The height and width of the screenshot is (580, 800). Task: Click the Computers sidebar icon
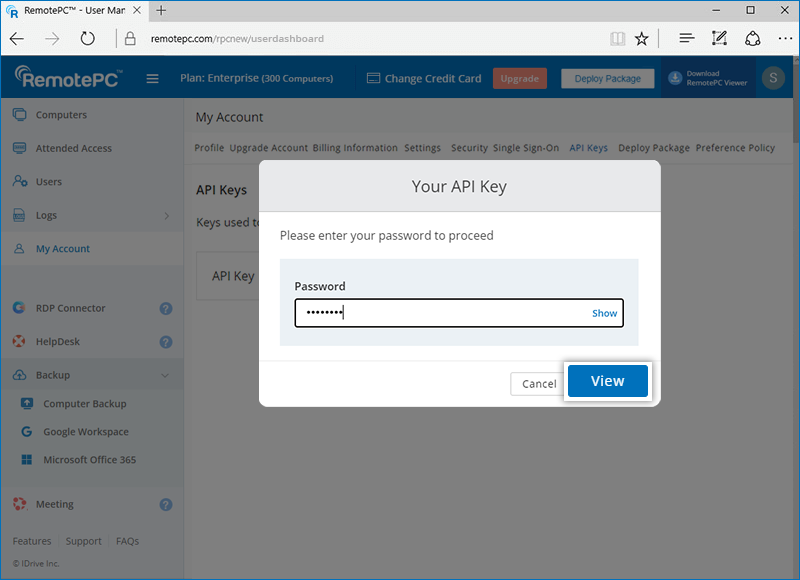[x=19, y=115]
